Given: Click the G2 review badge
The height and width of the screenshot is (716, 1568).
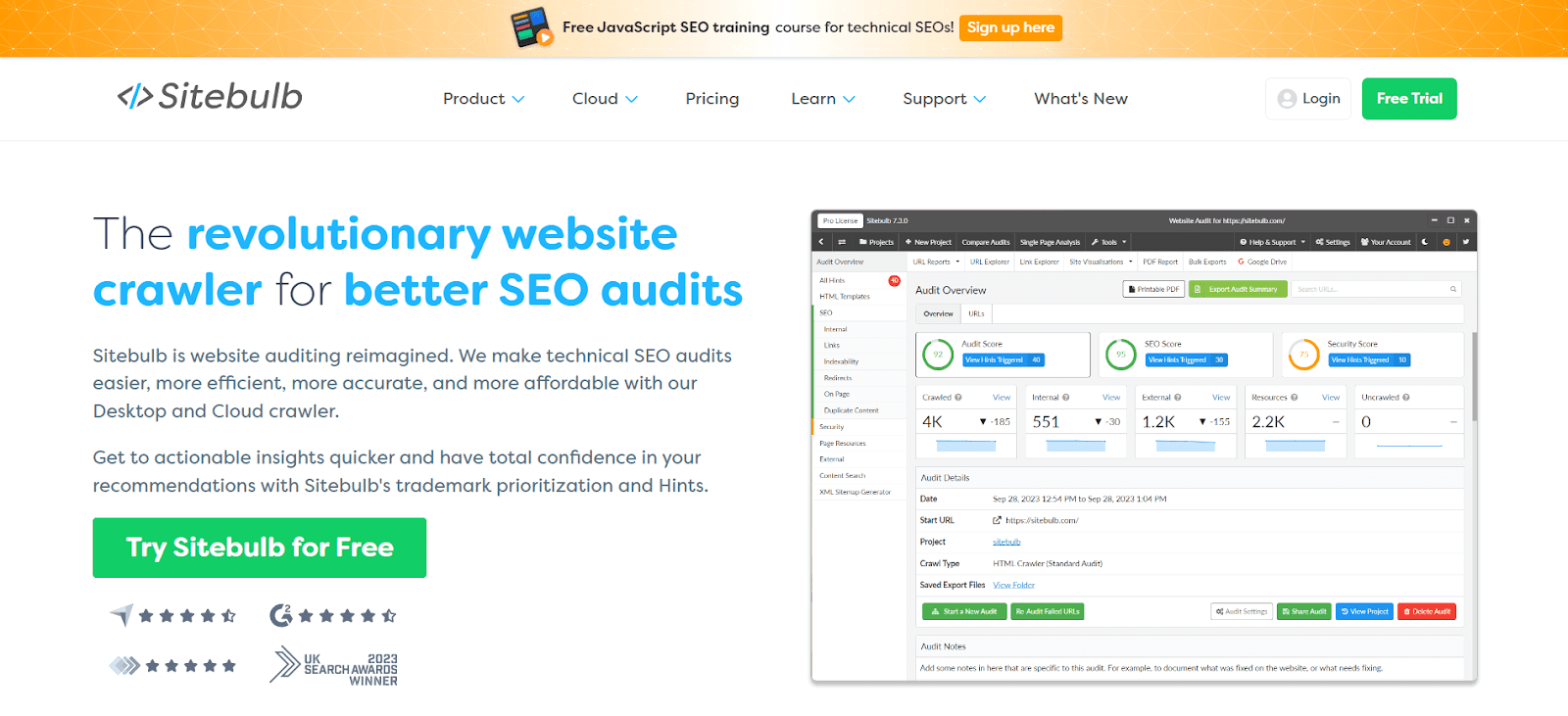Looking at the screenshot, I should tap(333, 615).
